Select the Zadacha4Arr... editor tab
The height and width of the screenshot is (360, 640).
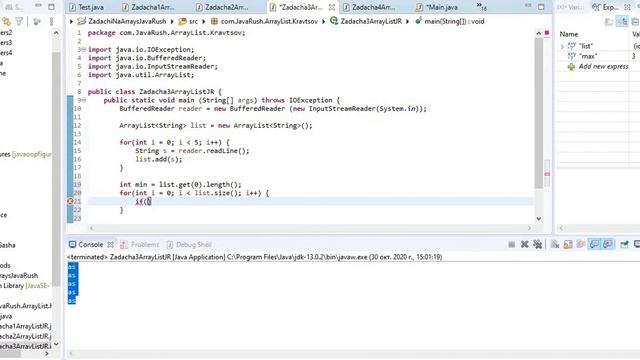point(369,7)
